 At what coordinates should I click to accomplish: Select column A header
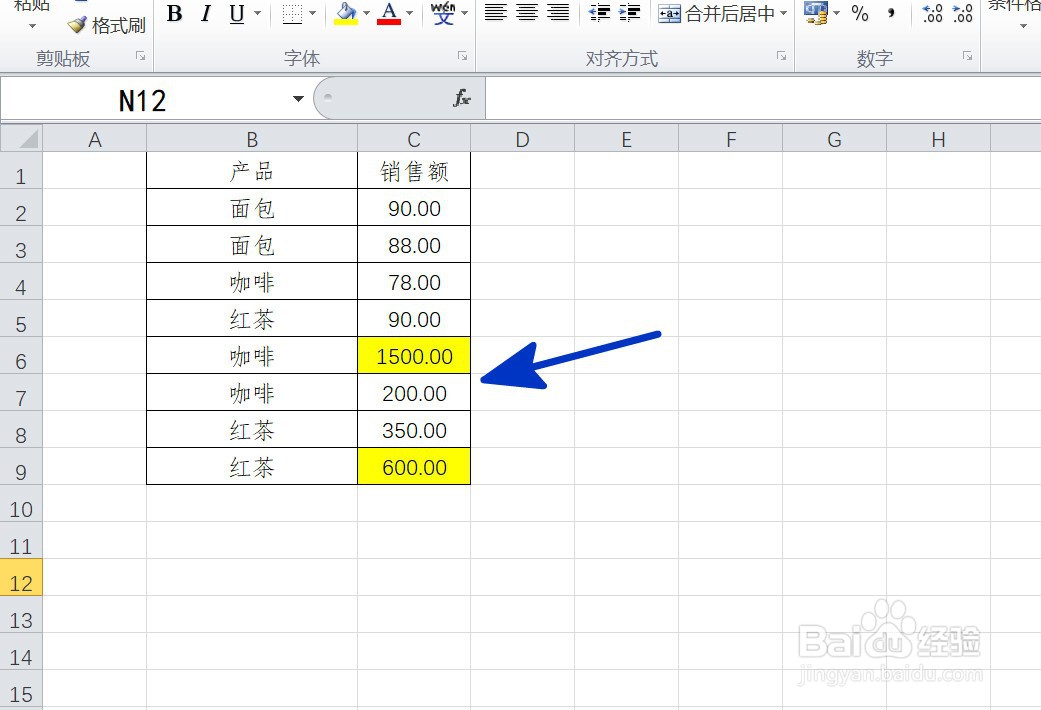[95, 139]
